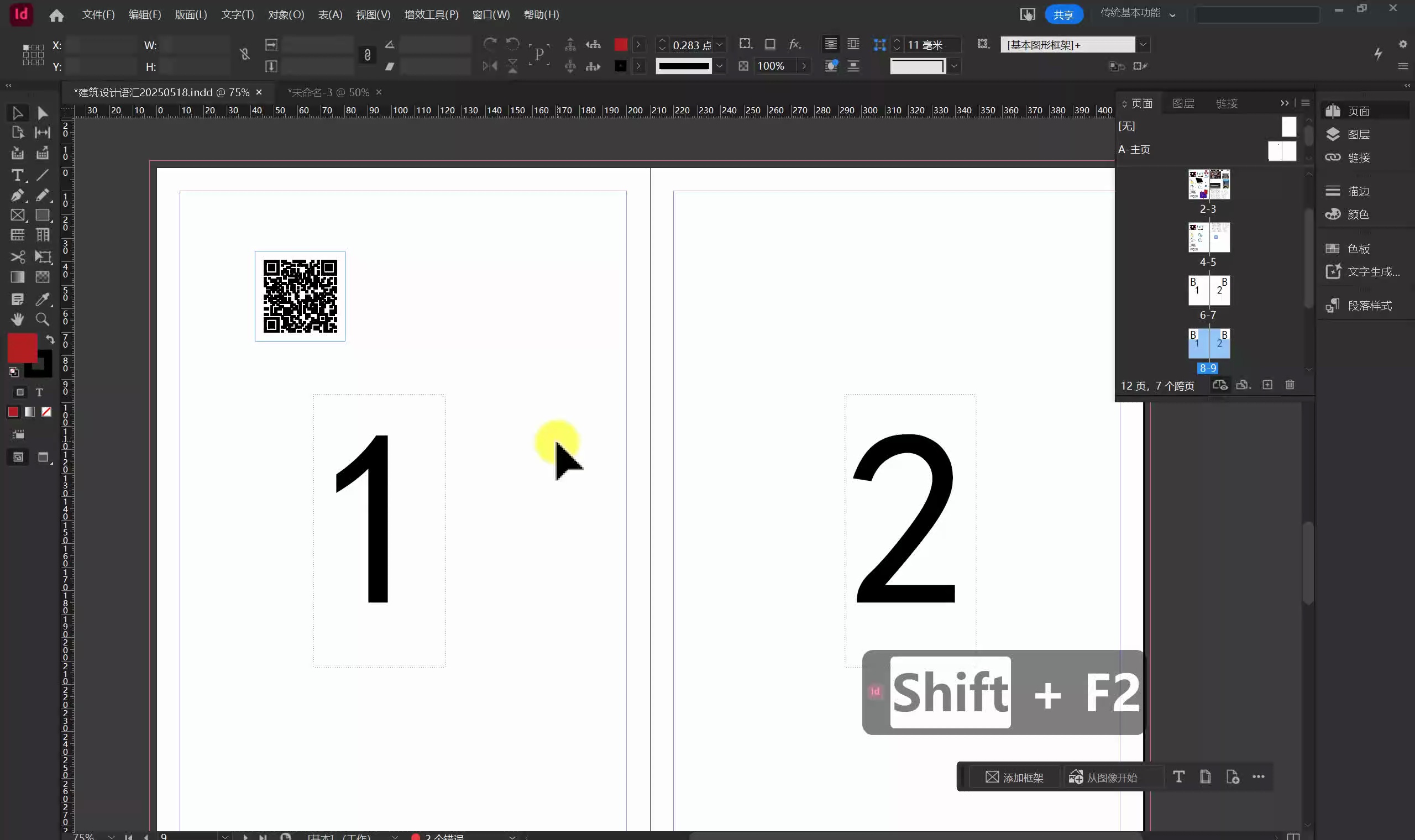Select the Eyedropper tool

[43, 299]
